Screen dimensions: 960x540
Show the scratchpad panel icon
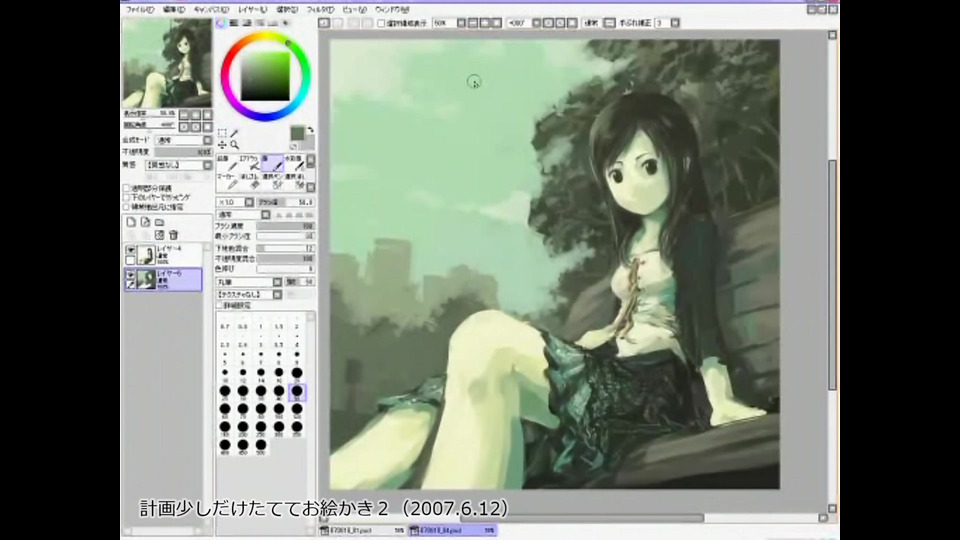[285, 23]
